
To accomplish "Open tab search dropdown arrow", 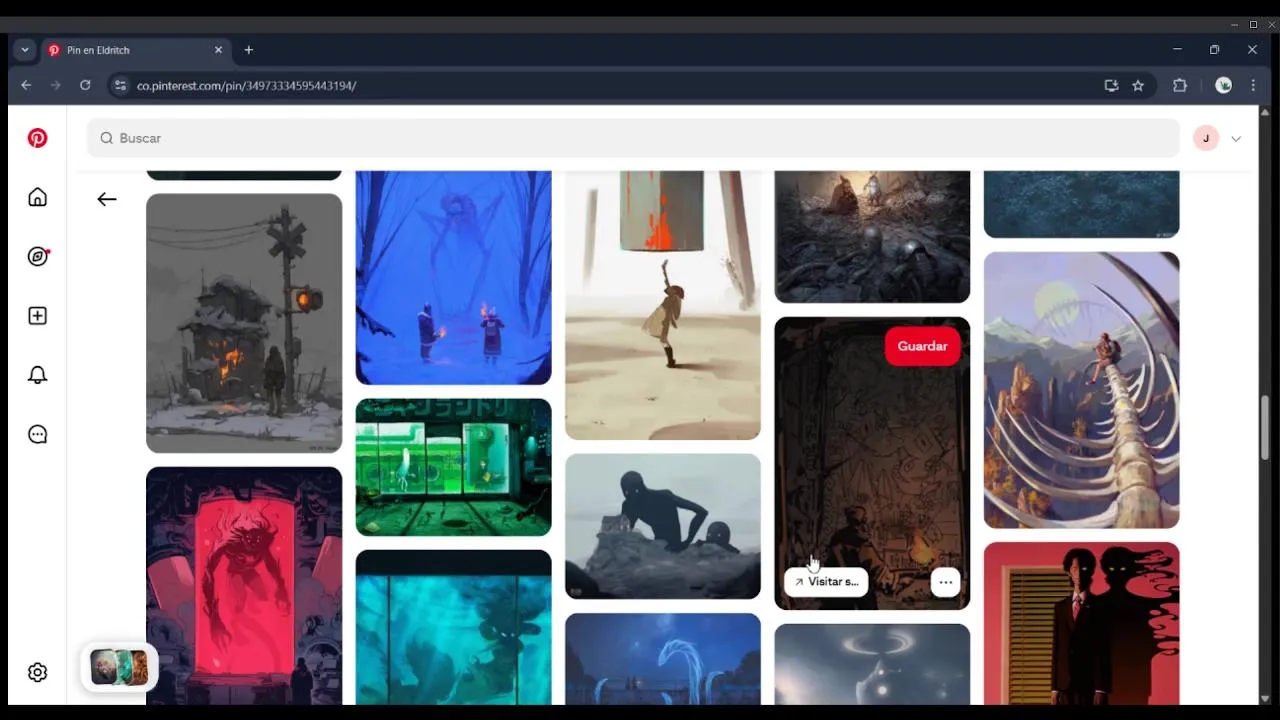I will click(x=25, y=50).
